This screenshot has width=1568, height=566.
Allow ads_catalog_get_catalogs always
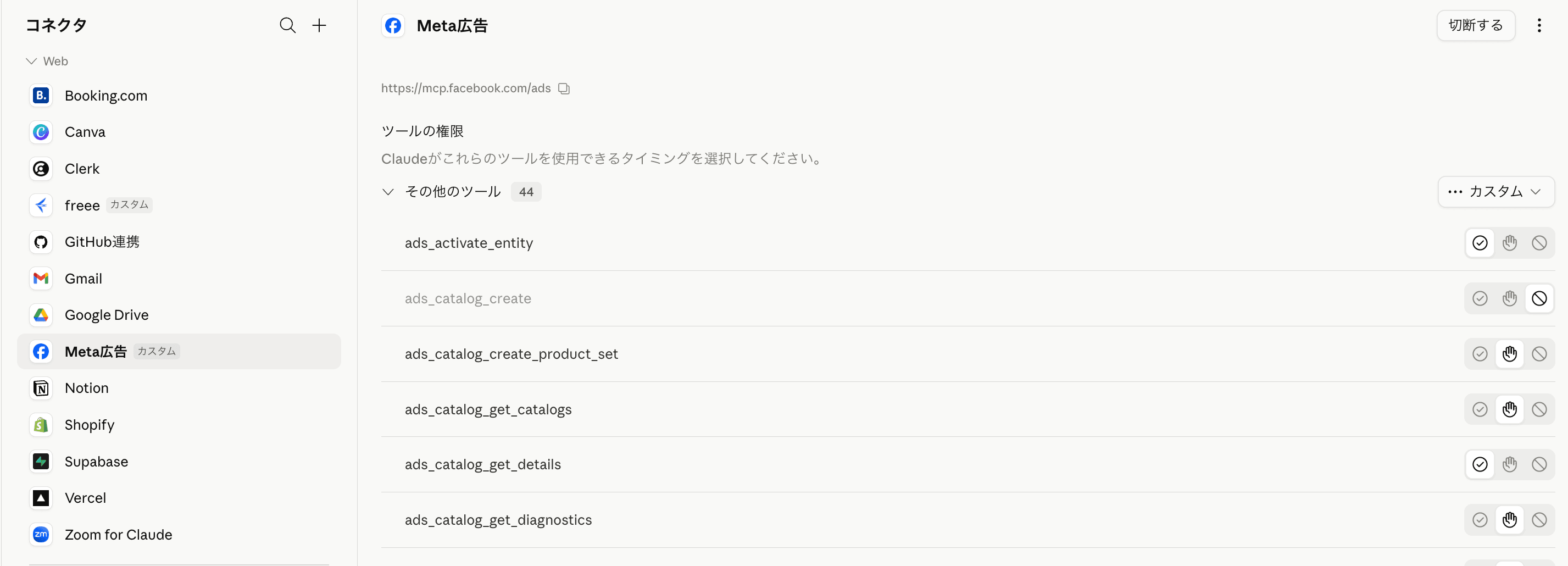tap(1480, 409)
